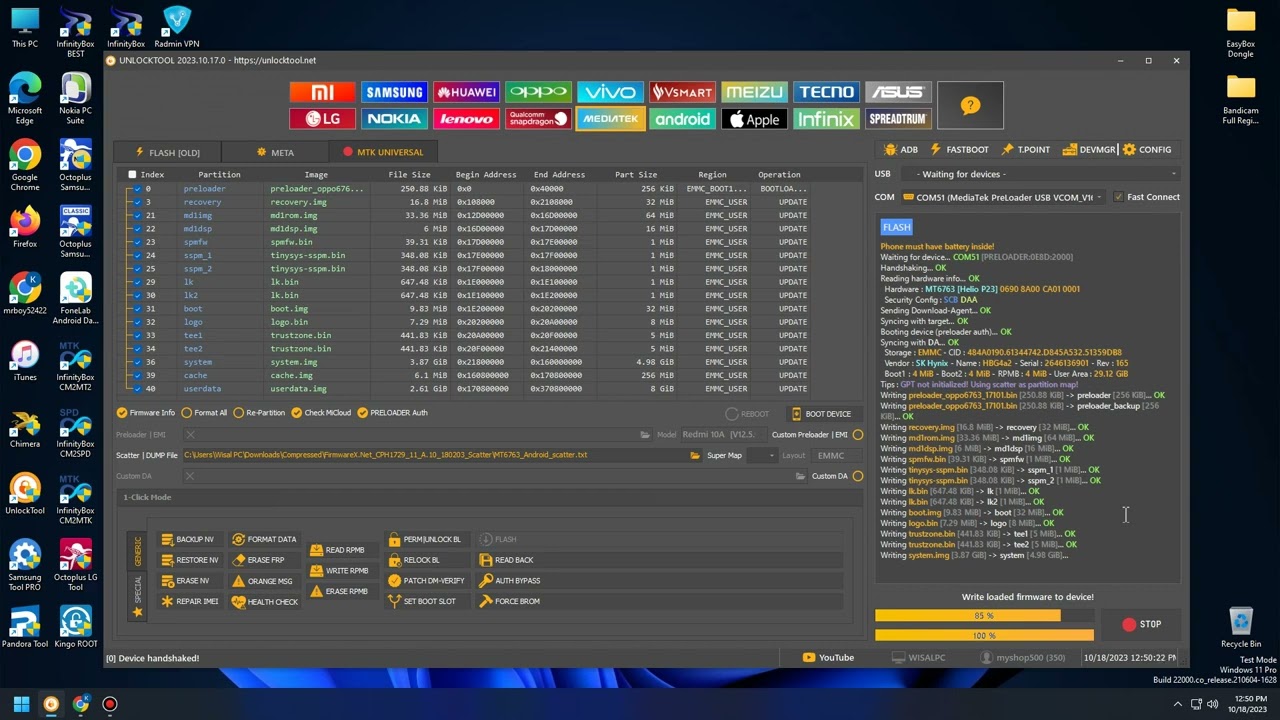The image size is (1280, 720).
Task: Select the MTK UNIVERSAL tab
Action: (383, 153)
